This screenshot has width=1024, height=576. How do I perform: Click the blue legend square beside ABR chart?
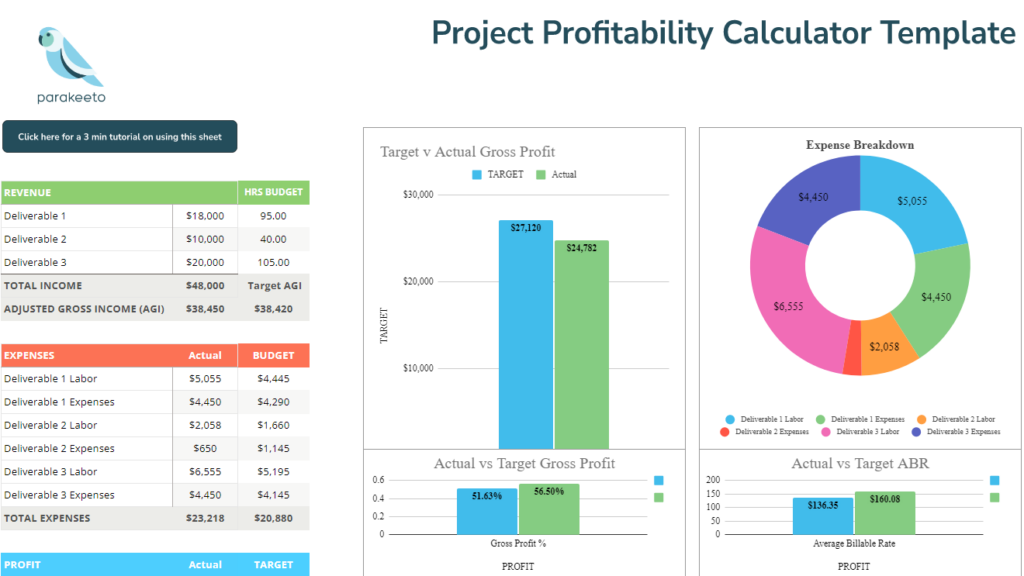[994, 481]
